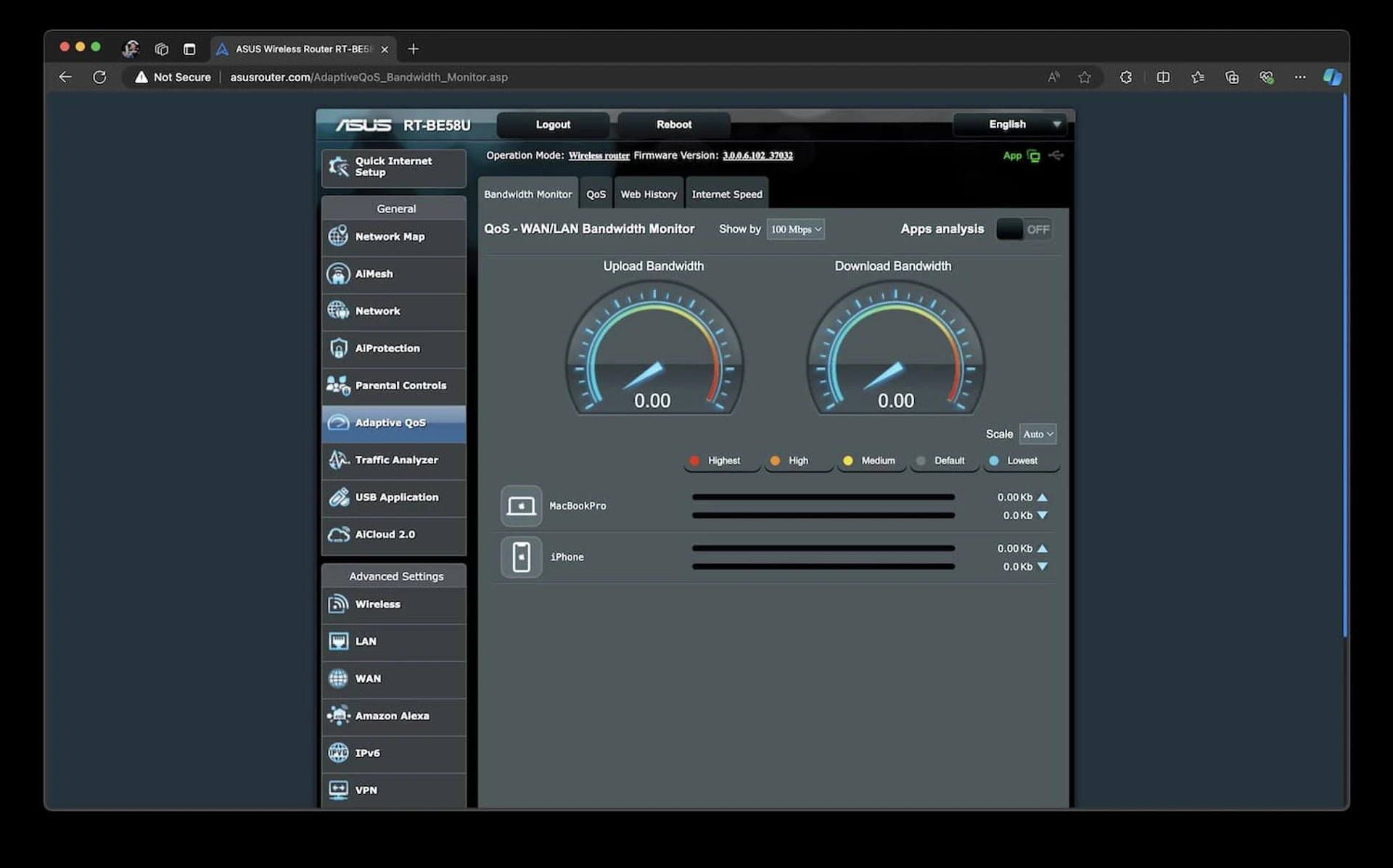Image resolution: width=1393 pixels, height=868 pixels.
Task: Select the Adaptive QoS gauge icon
Action: pos(338,423)
